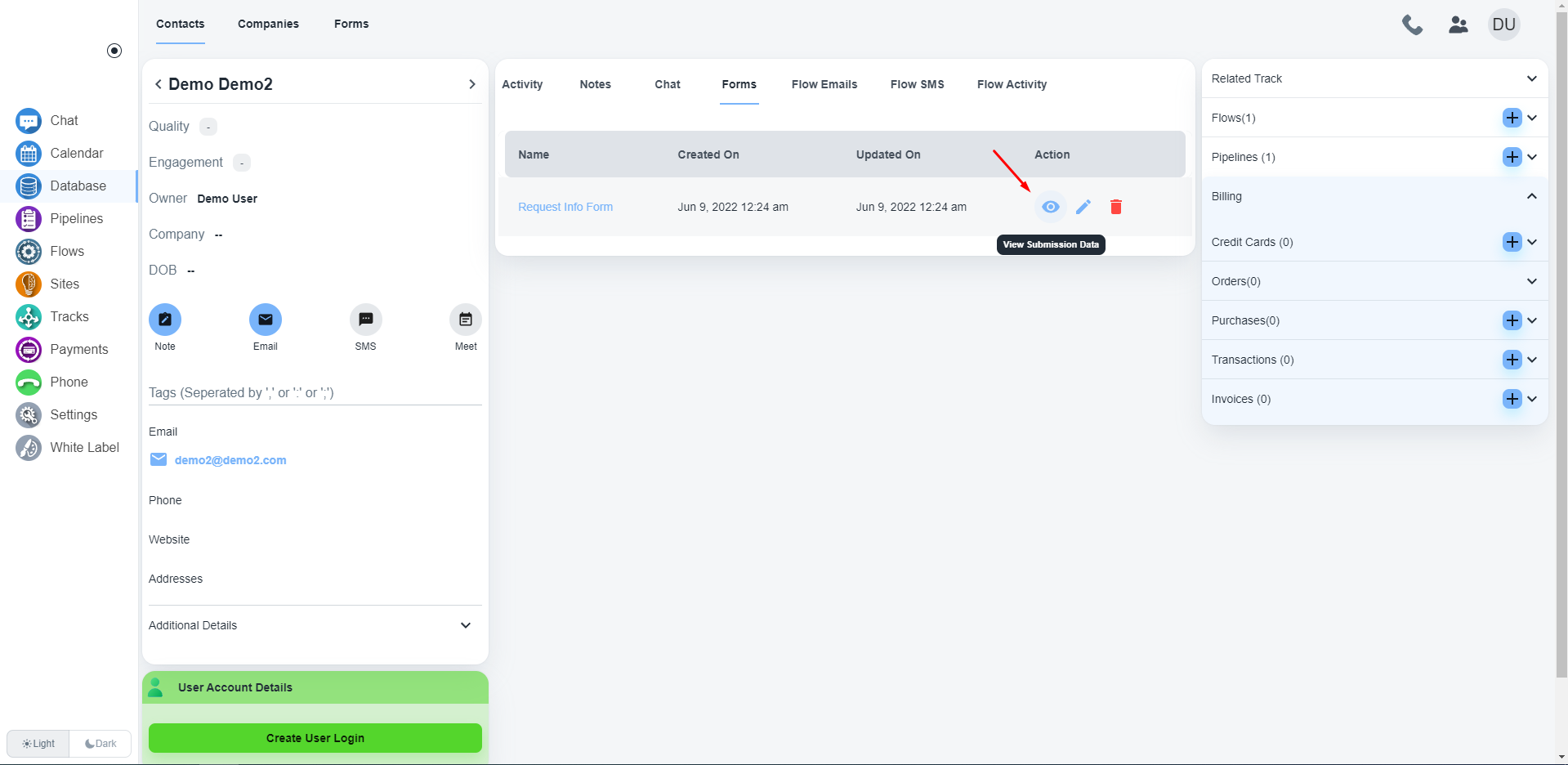This screenshot has height=765, width=1568.
Task: Open the Companies tab
Action: pyautogui.click(x=268, y=24)
